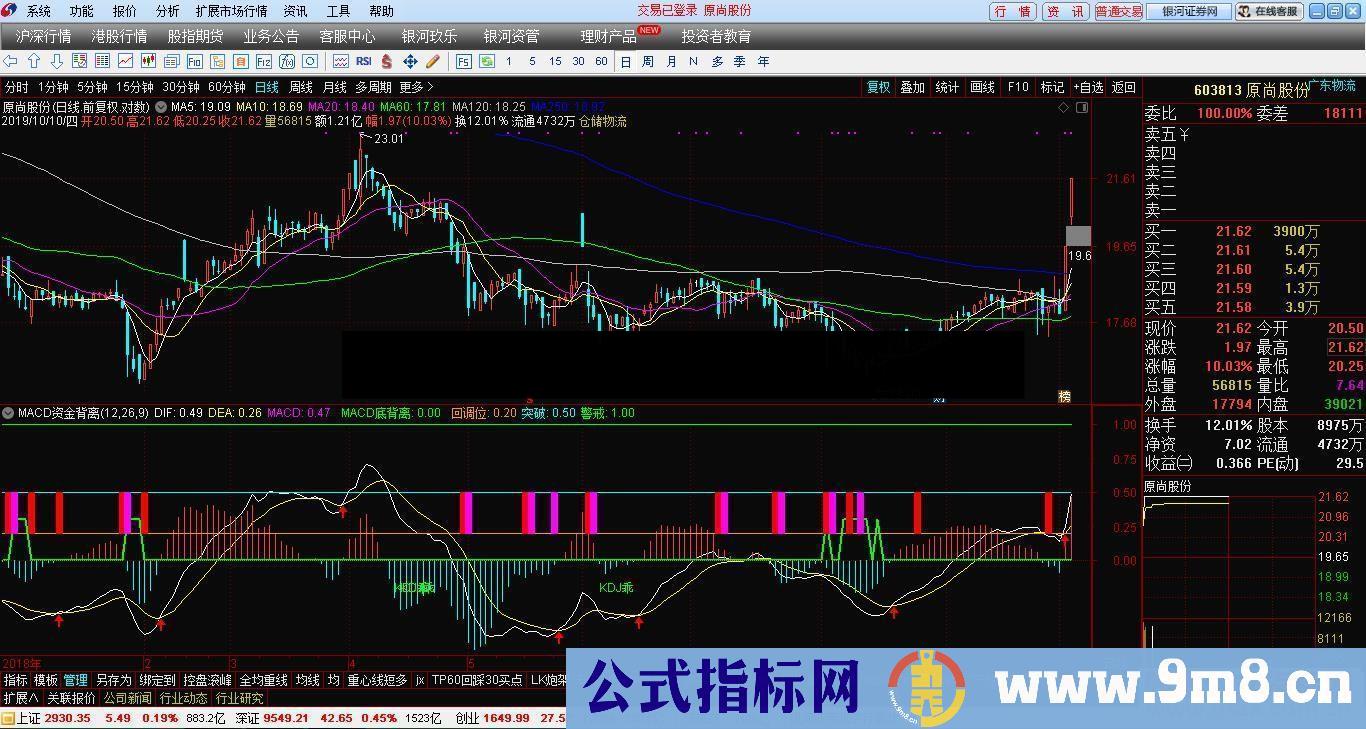Toggle 复权 price adjustment mode
1366x729 pixels.
point(878,87)
